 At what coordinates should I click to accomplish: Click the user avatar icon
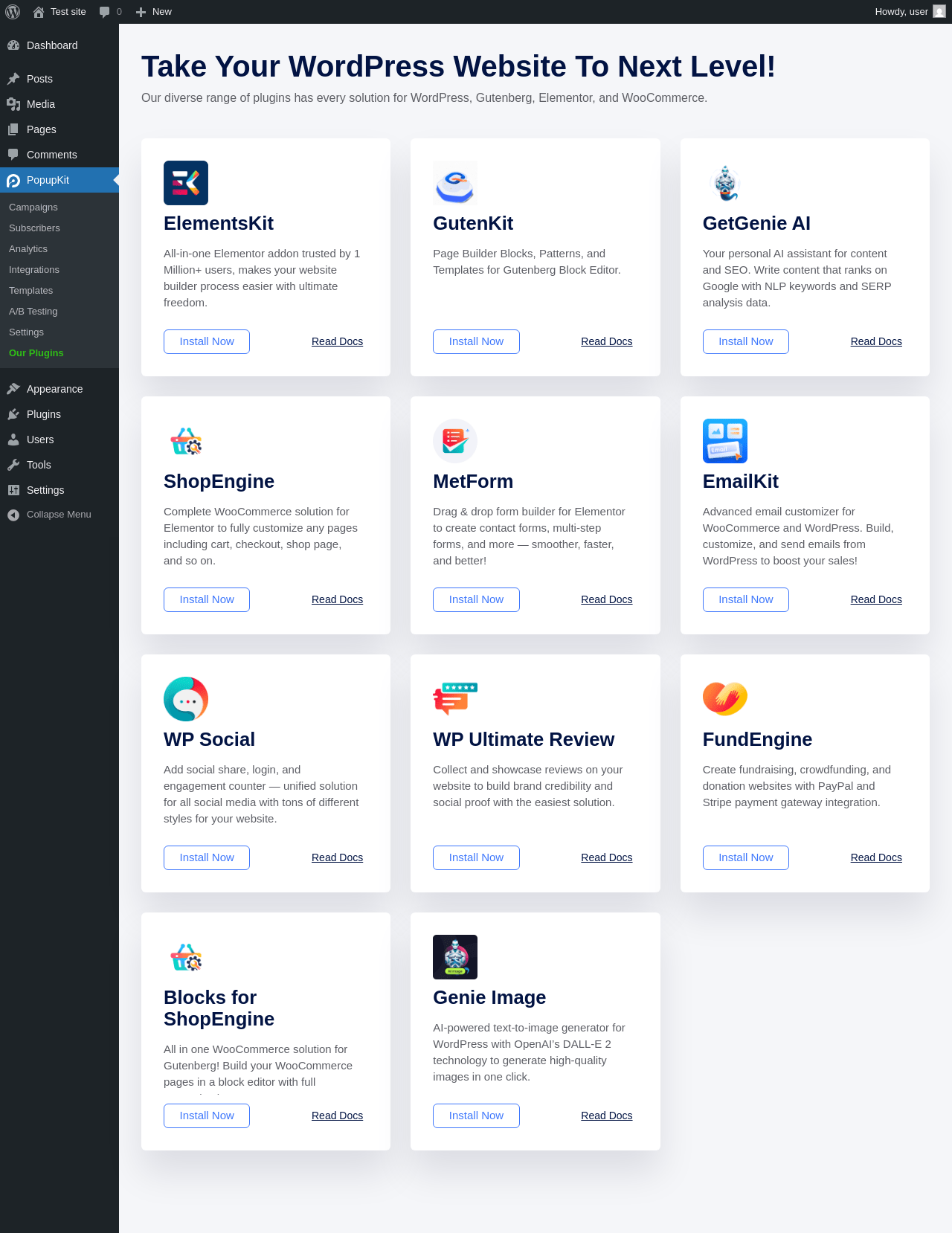tap(939, 12)
